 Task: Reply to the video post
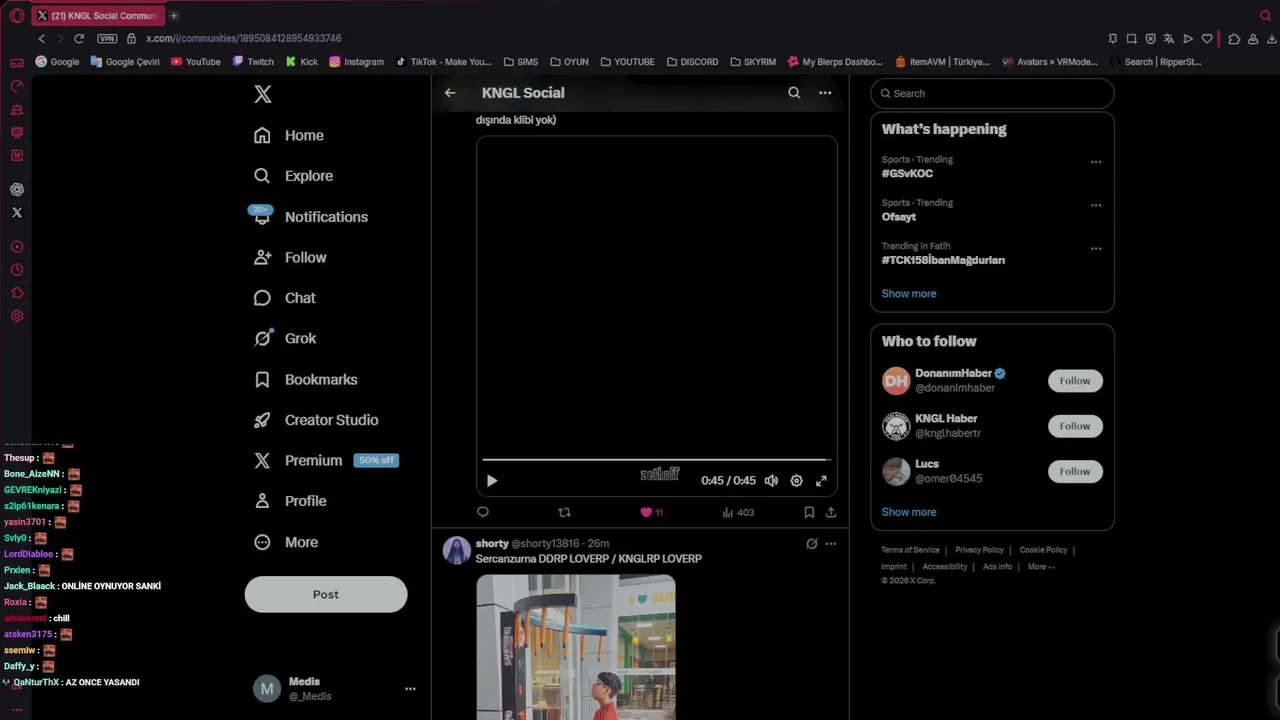point(483,512)
